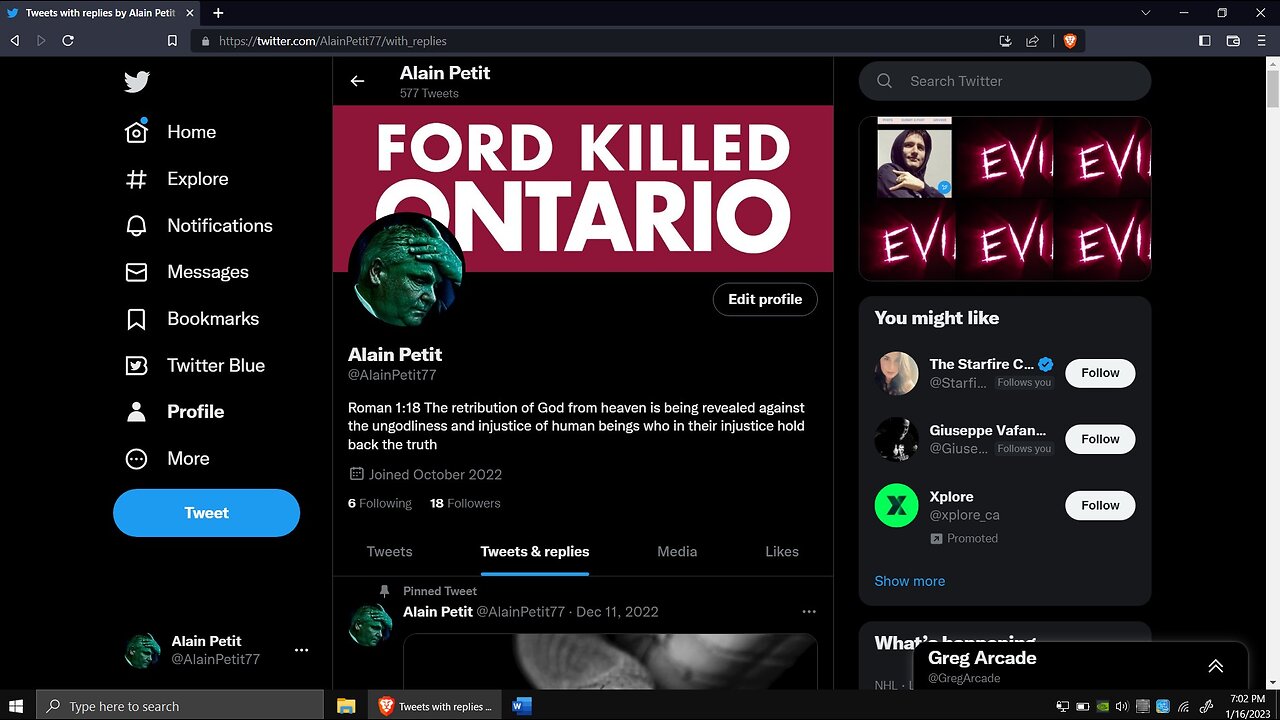Click the Giuseppe Vafan... account name
Screen dimensions: 1280x720
point(988,430)
